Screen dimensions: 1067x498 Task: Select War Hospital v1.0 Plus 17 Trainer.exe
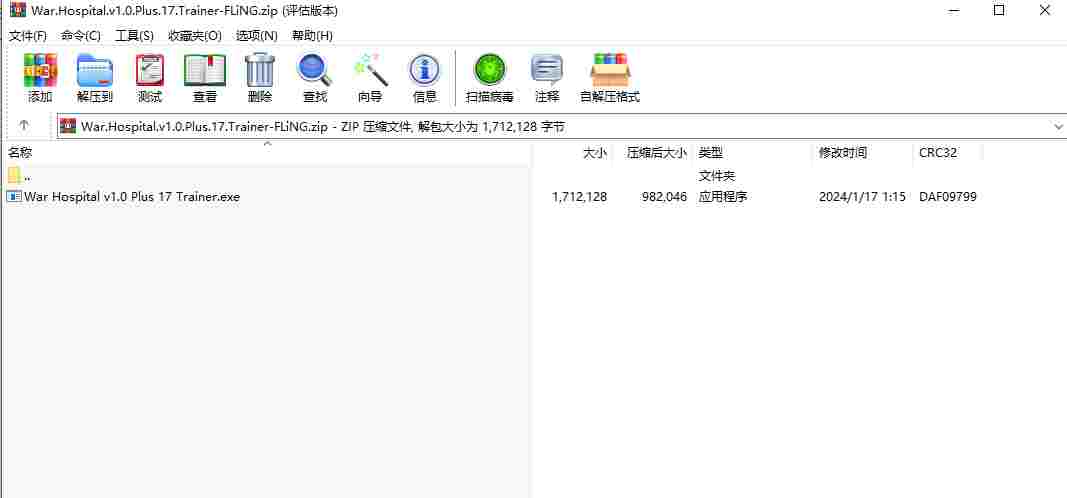point(132,197)
